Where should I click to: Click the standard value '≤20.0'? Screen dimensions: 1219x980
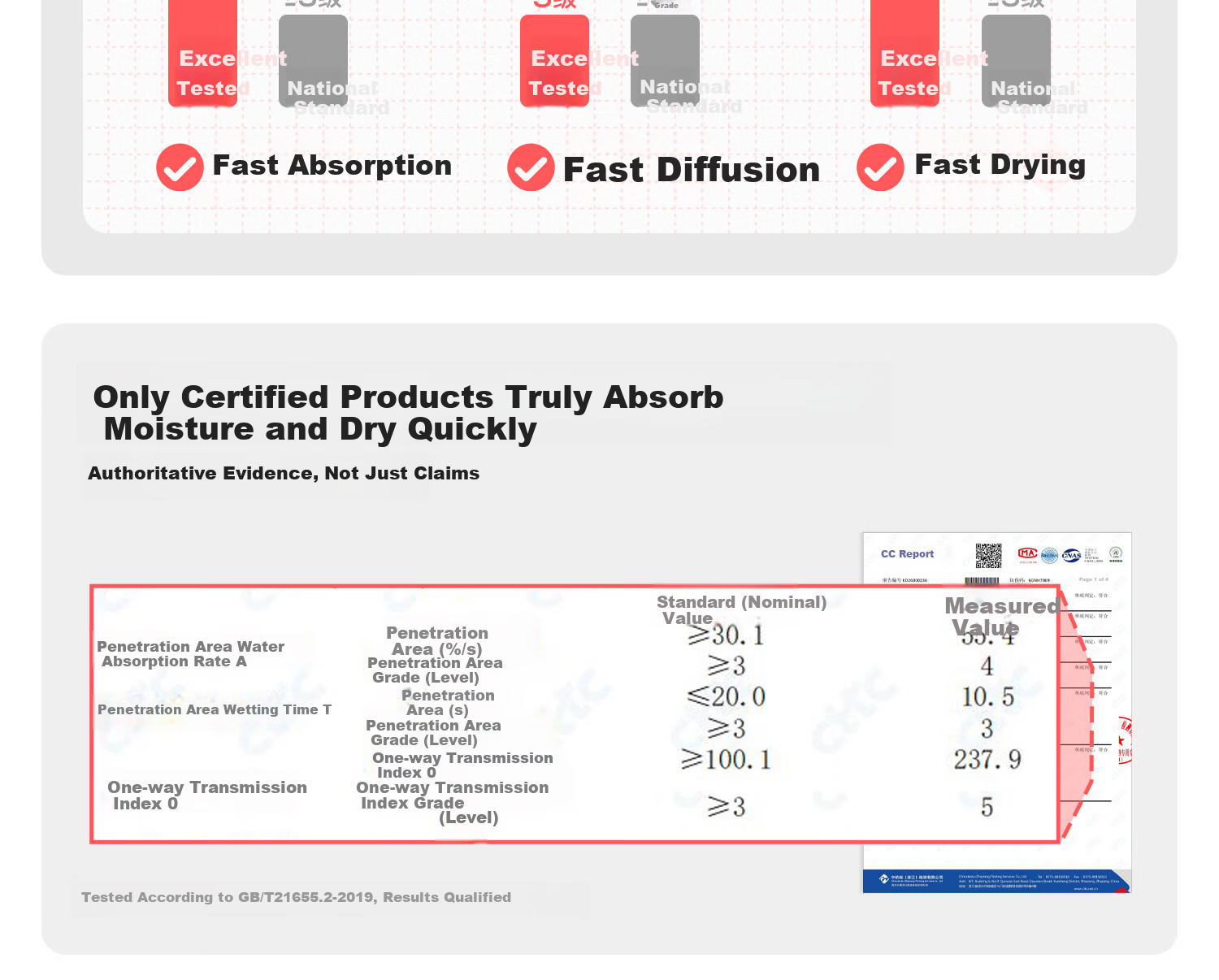726,697
